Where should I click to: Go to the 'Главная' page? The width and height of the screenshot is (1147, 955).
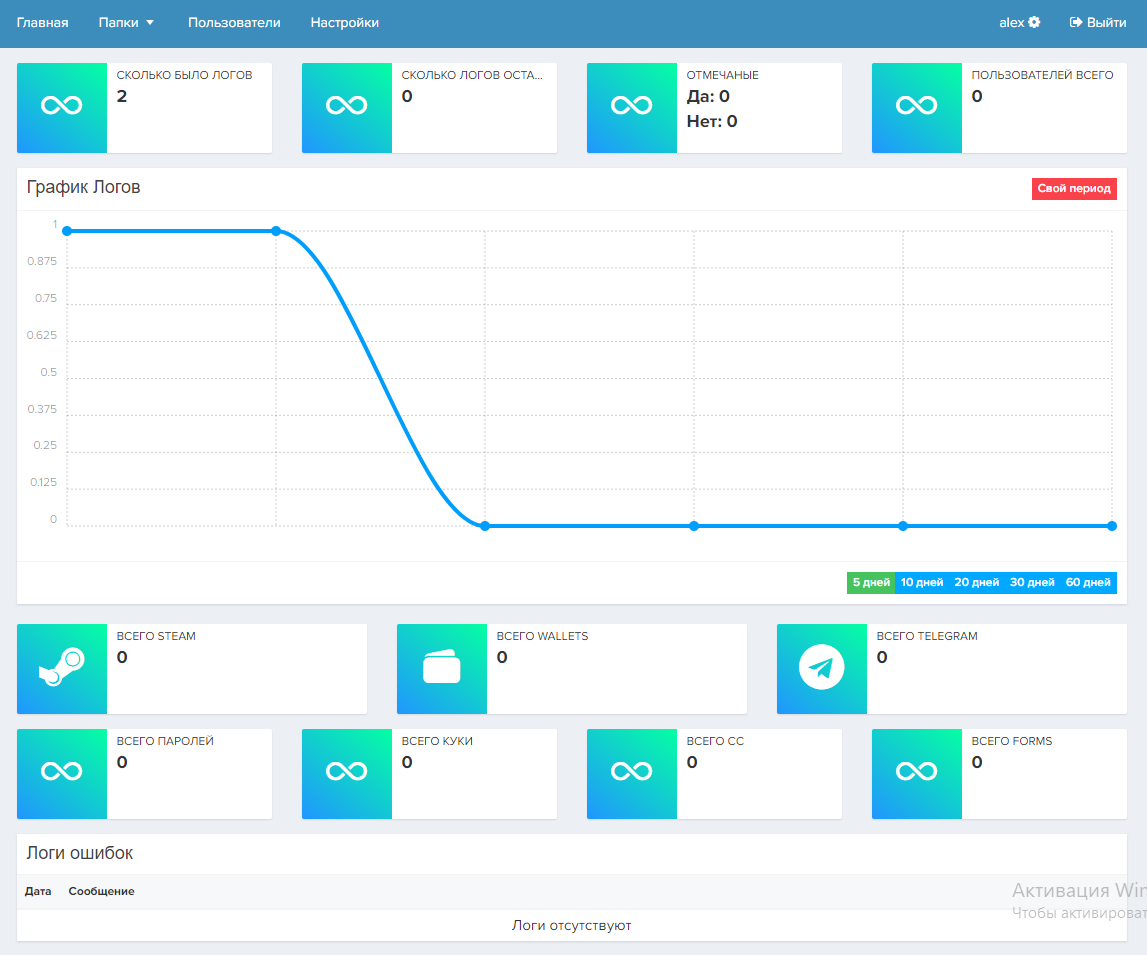click(42, 23)
